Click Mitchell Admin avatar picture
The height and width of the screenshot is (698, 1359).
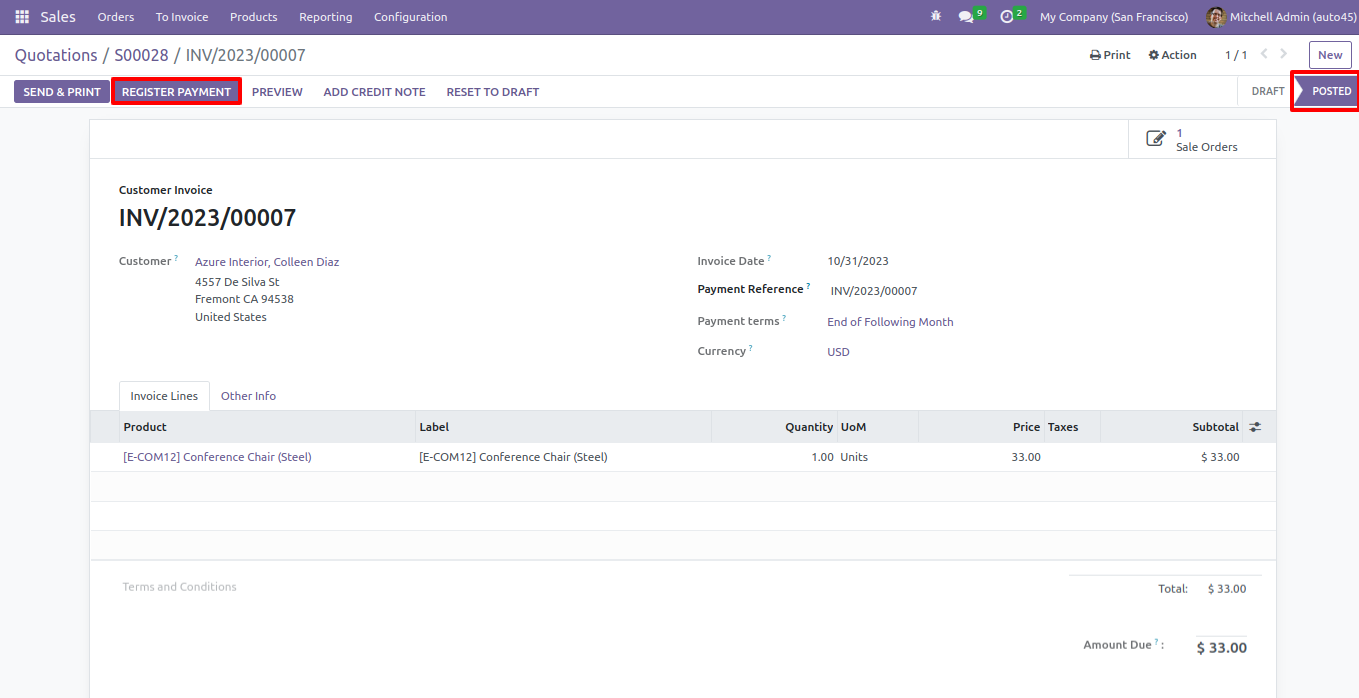1216,17
